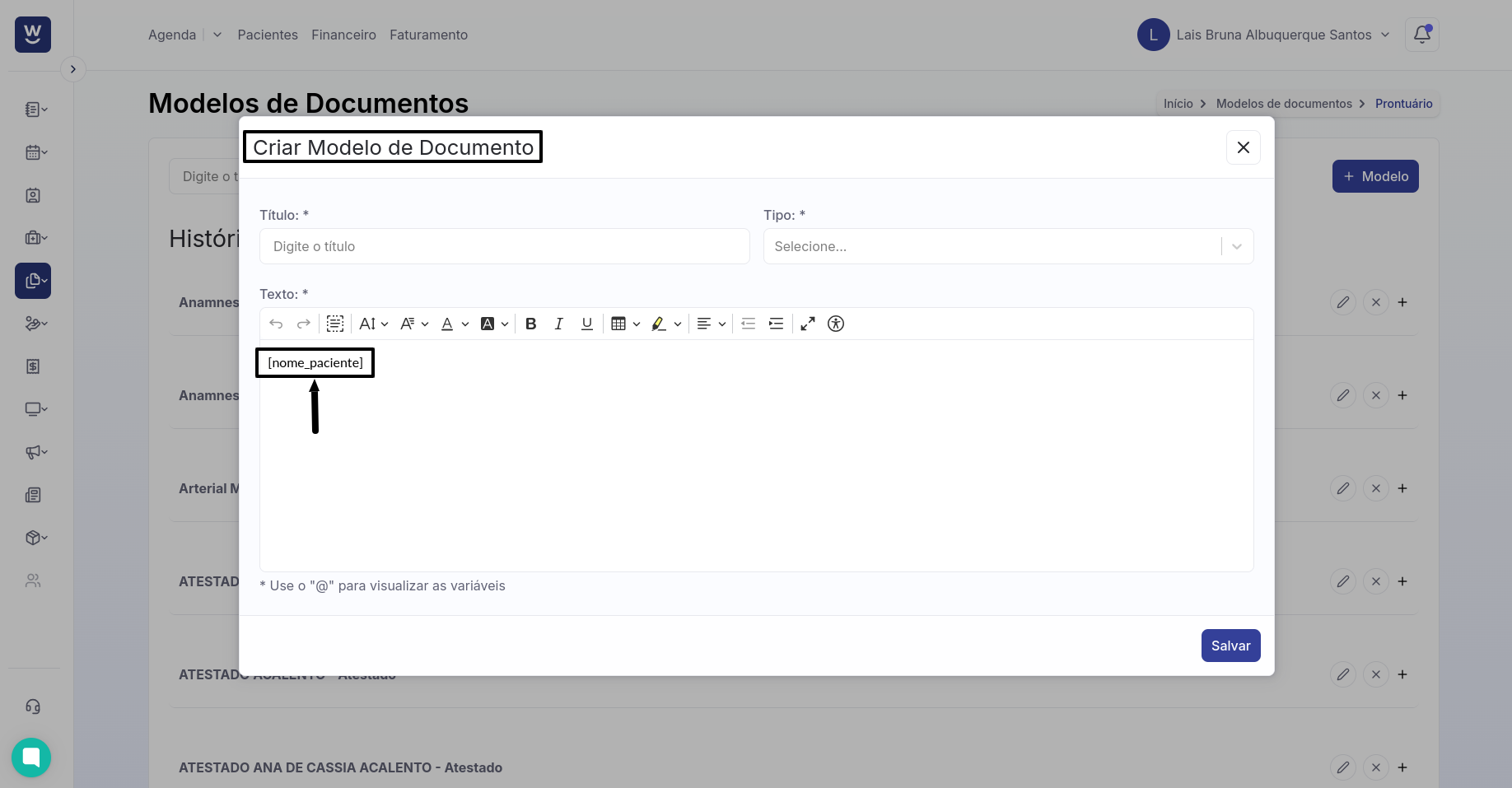Image resolution: width=1512 pixels, height=788 pixels.
Task: Click the Início breadcrumb link
Action: 1178,104
